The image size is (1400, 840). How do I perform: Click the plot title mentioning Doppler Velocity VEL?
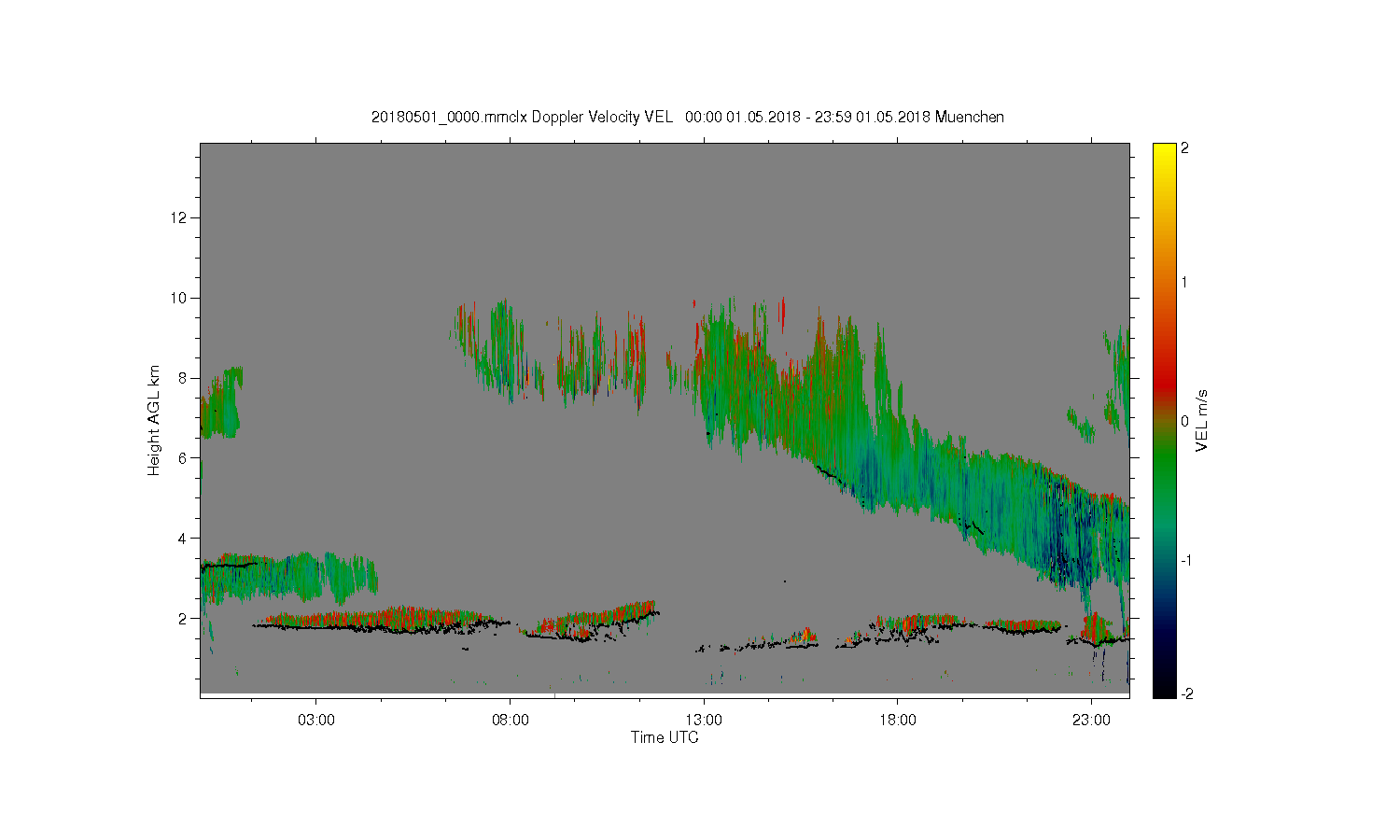[688, 117]
